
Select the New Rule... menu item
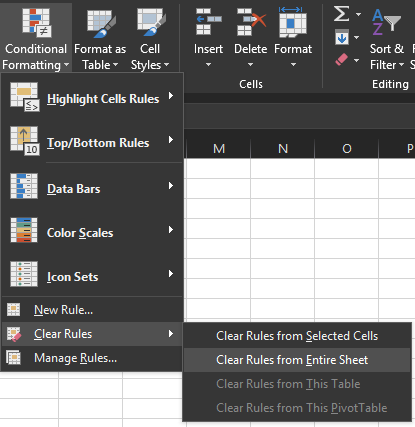[x=92, y=310]
